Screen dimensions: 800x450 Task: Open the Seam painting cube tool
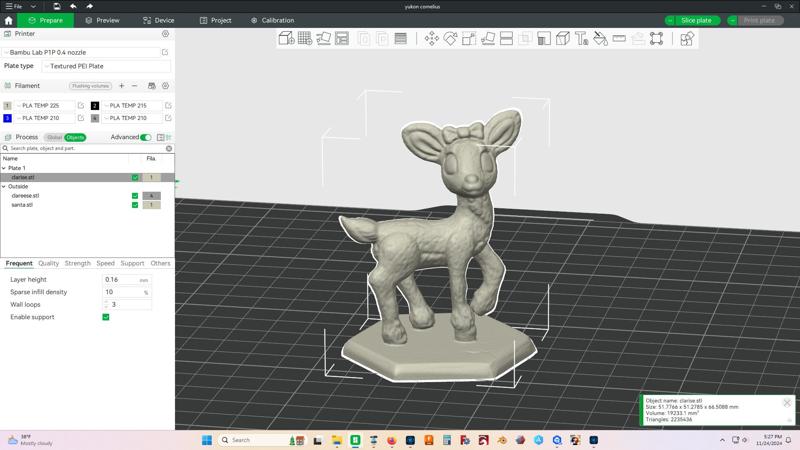point(563,38)
